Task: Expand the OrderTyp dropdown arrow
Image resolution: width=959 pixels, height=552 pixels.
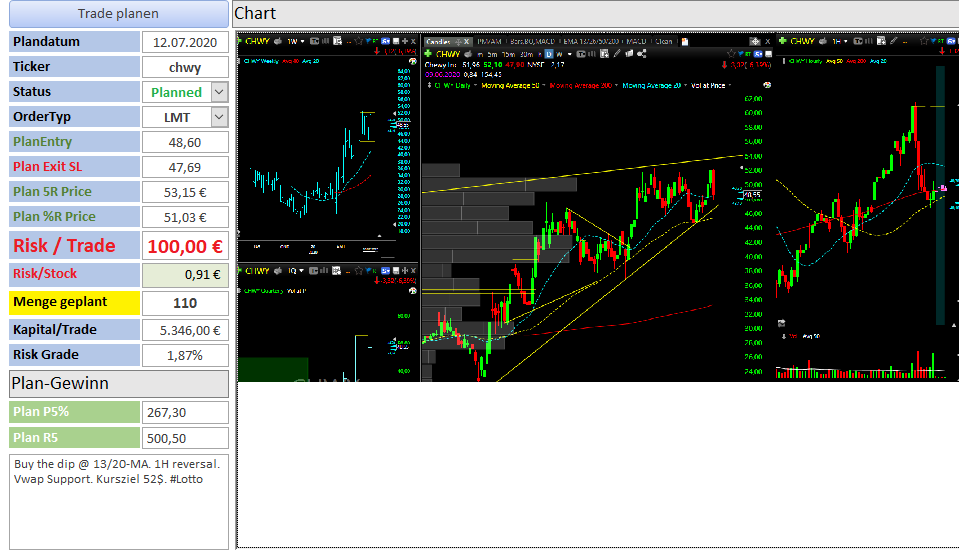Action: 219,117
